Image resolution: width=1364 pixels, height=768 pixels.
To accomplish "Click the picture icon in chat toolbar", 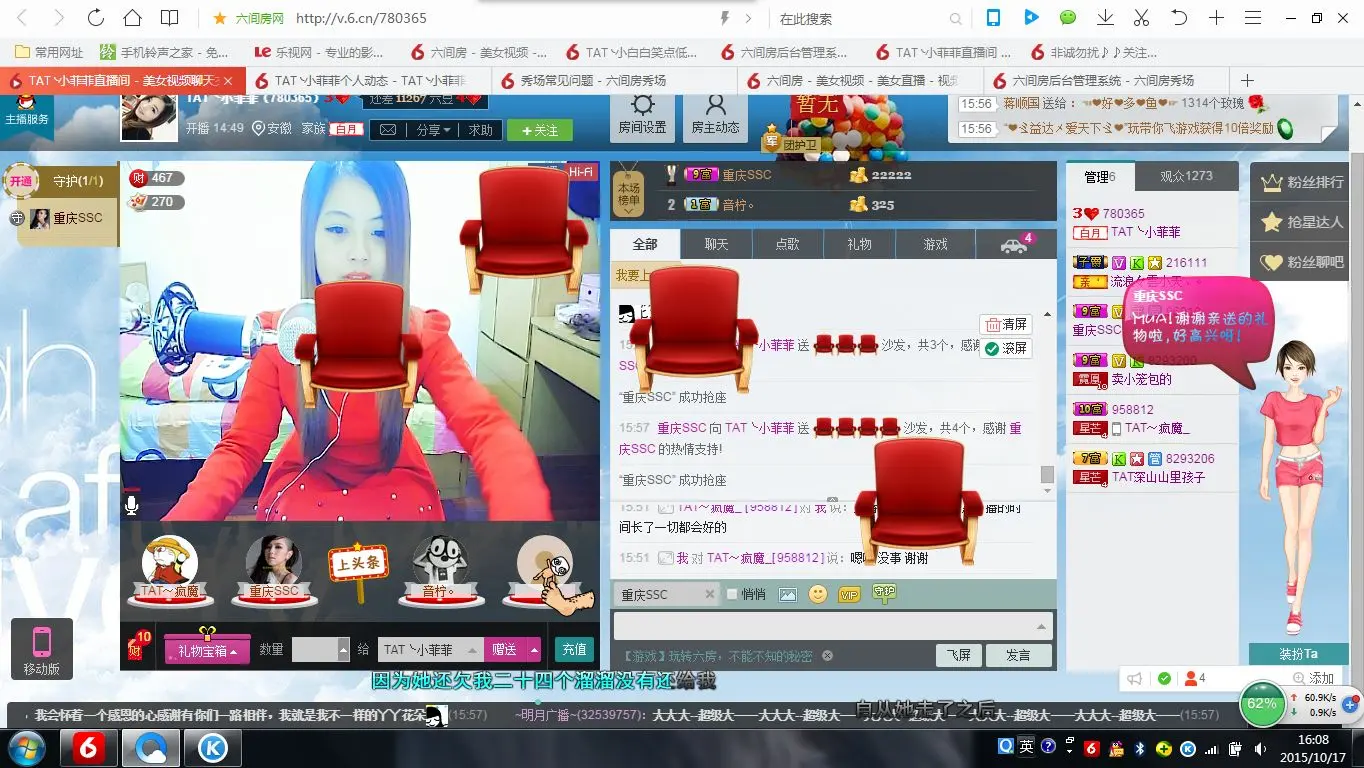I will (x=788, y=594).
